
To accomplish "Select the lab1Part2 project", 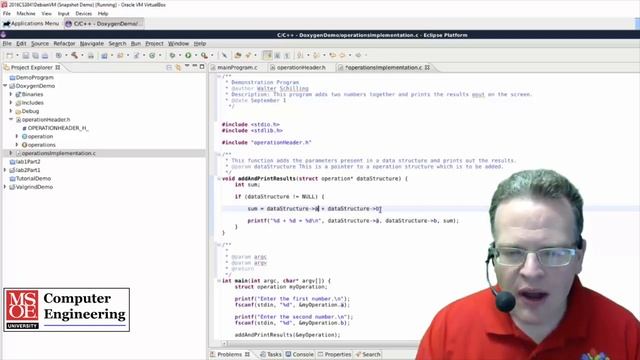I will point(28,162).
